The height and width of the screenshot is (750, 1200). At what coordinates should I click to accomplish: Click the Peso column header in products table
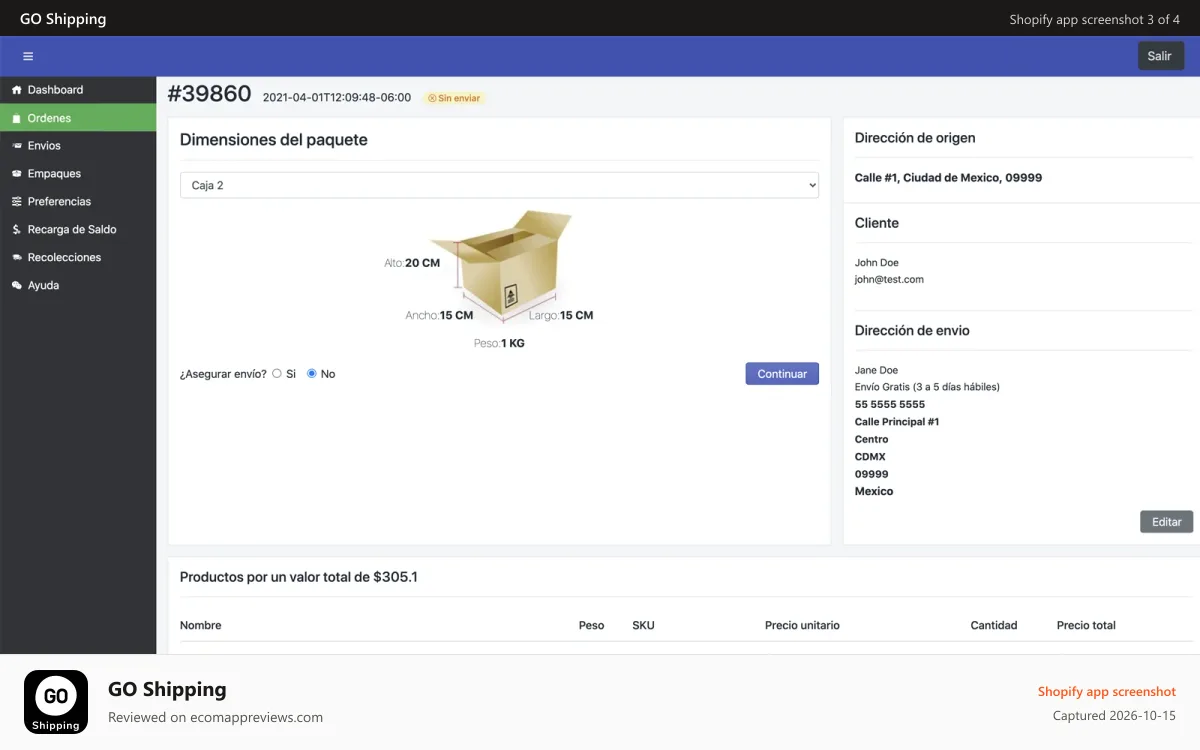click(591, 626)
